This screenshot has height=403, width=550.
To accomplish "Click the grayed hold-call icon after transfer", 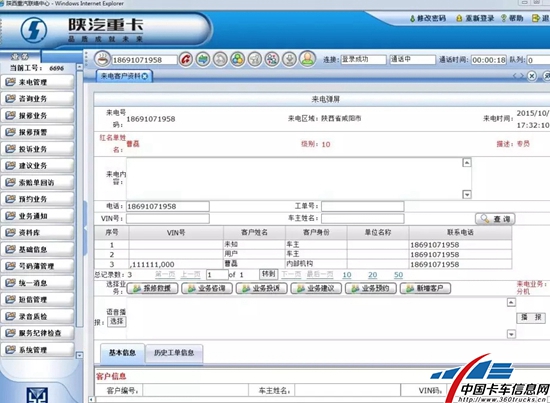I will point(220,59).
